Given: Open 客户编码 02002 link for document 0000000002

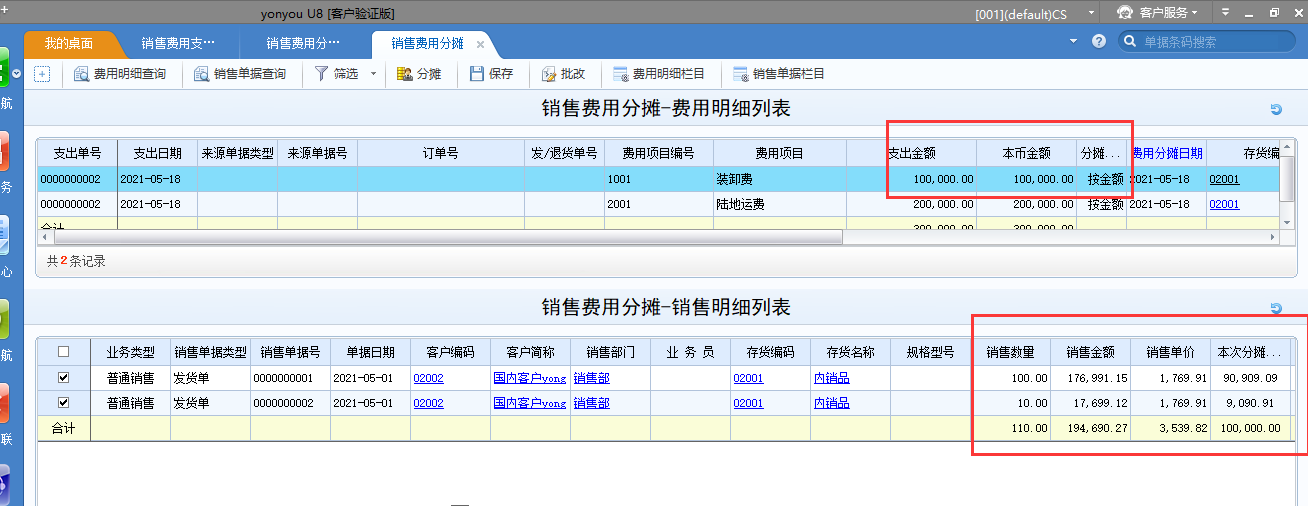Looking at the screenshot, I should pos(428,403).
